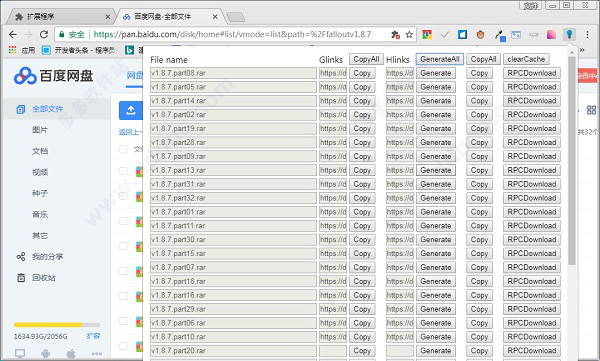Select 其它 category in sidebar
This screenshot has width=600, height=361.
pos(40,235)
